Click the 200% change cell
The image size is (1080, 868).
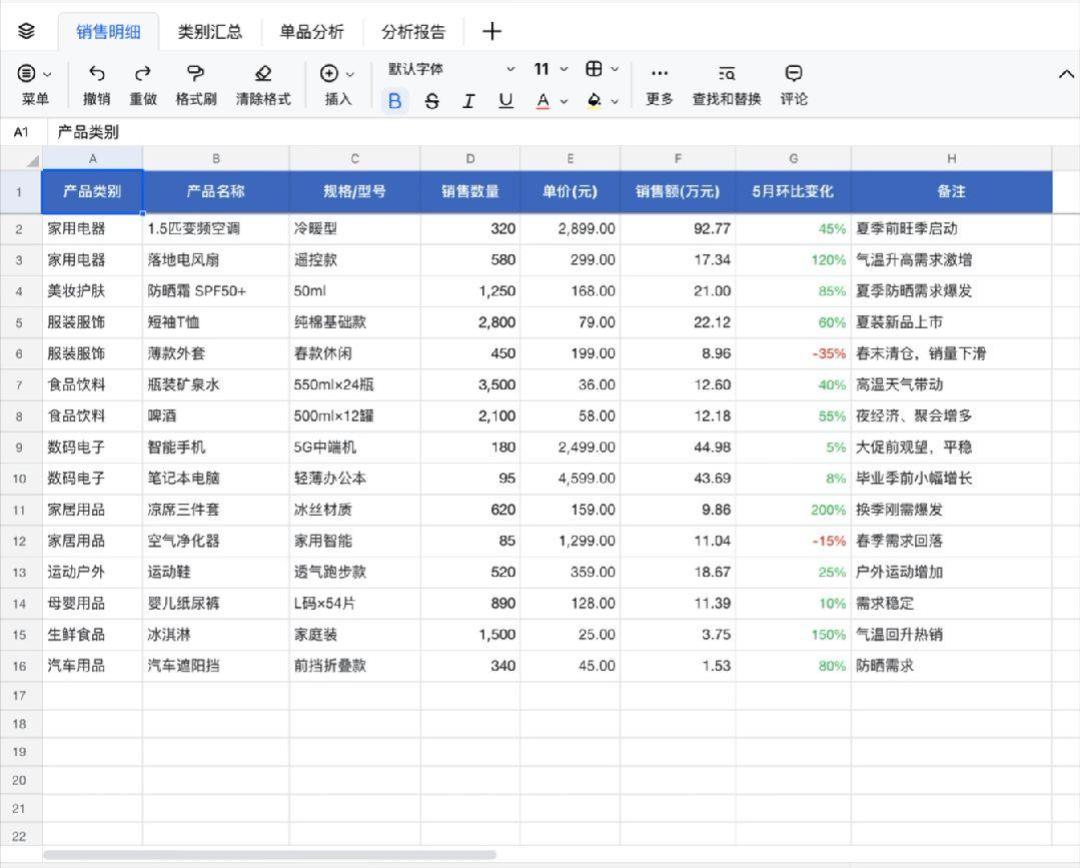click(793, 510)
